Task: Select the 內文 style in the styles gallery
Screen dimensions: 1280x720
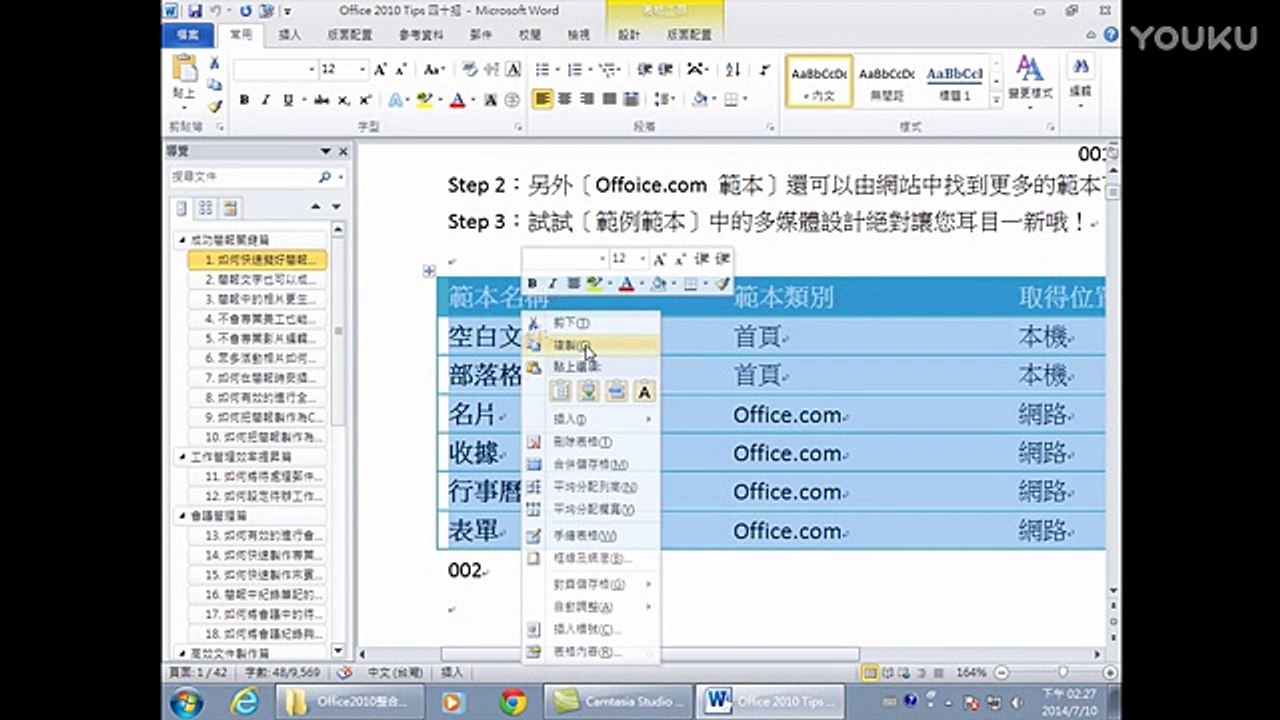Action: [x=819, y=82]
